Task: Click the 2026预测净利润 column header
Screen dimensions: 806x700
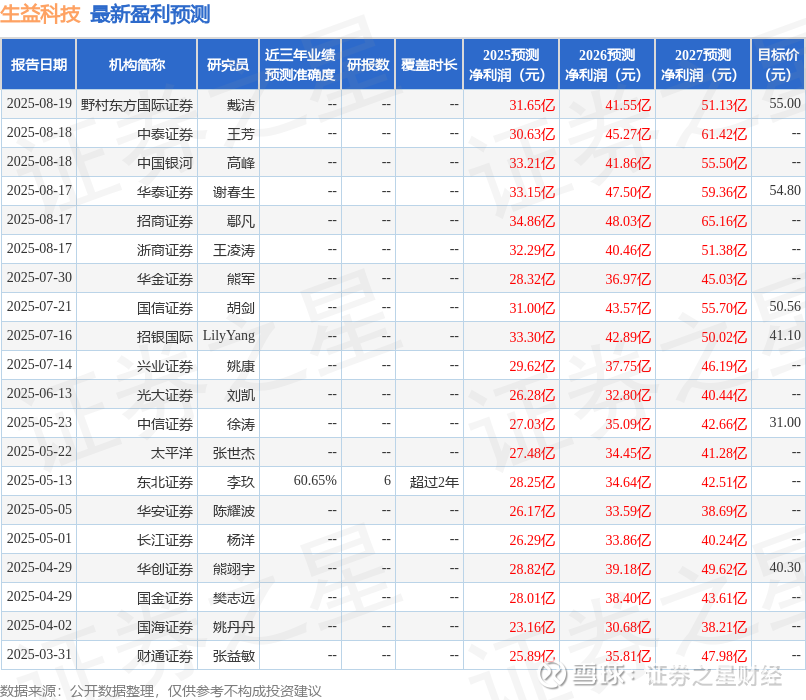Action: pyautogui.click(x=607, y=64)
